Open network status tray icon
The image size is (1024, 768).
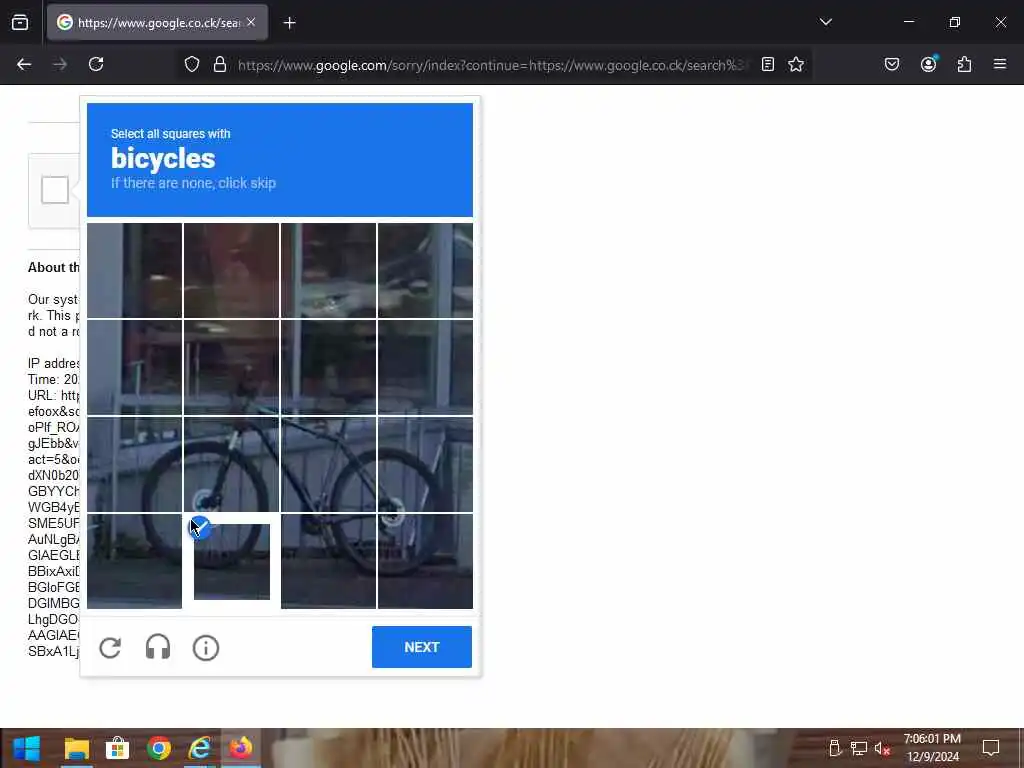pos(859,748)
